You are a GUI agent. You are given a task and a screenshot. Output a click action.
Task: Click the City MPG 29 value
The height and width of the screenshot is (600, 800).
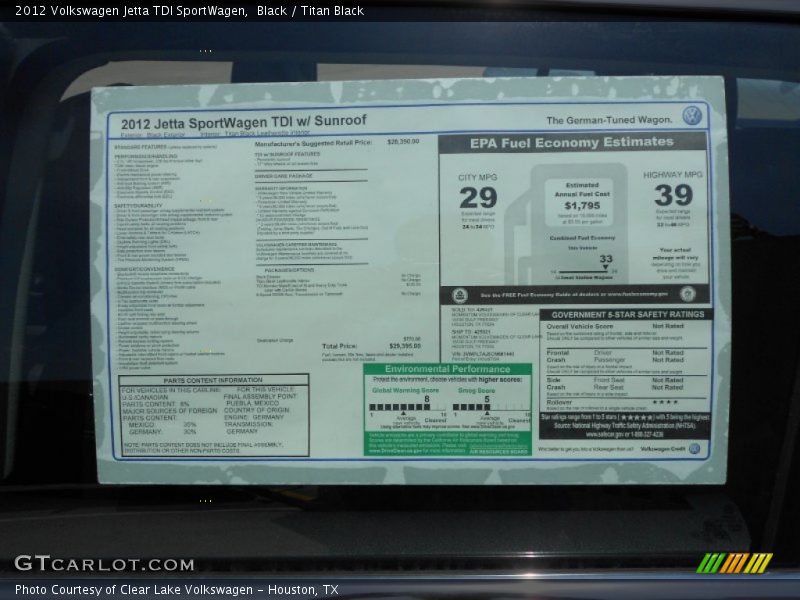pyautogui.click(x=477, y=196)
